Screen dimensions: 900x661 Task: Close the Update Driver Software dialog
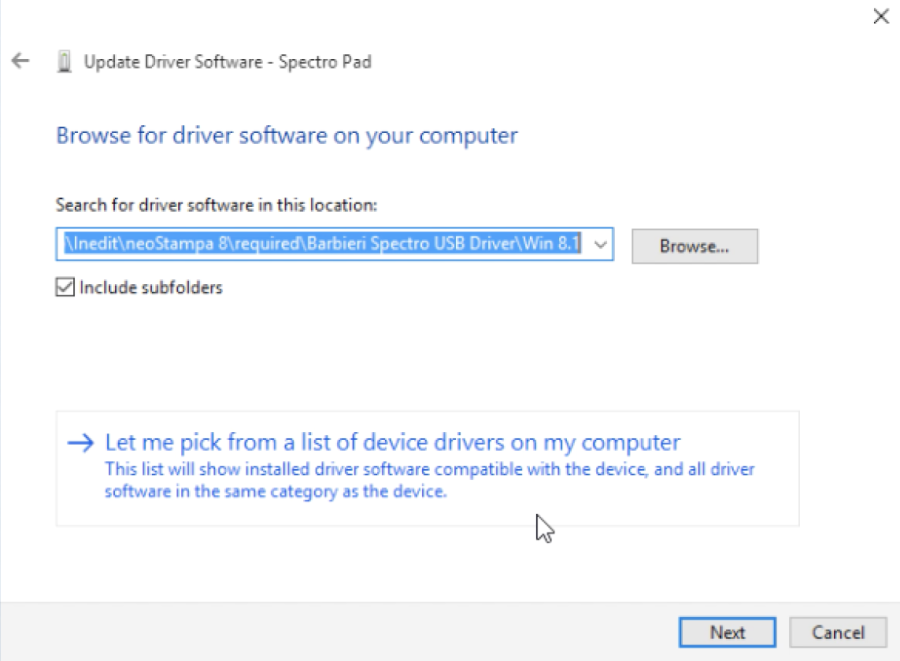point(881,16)
